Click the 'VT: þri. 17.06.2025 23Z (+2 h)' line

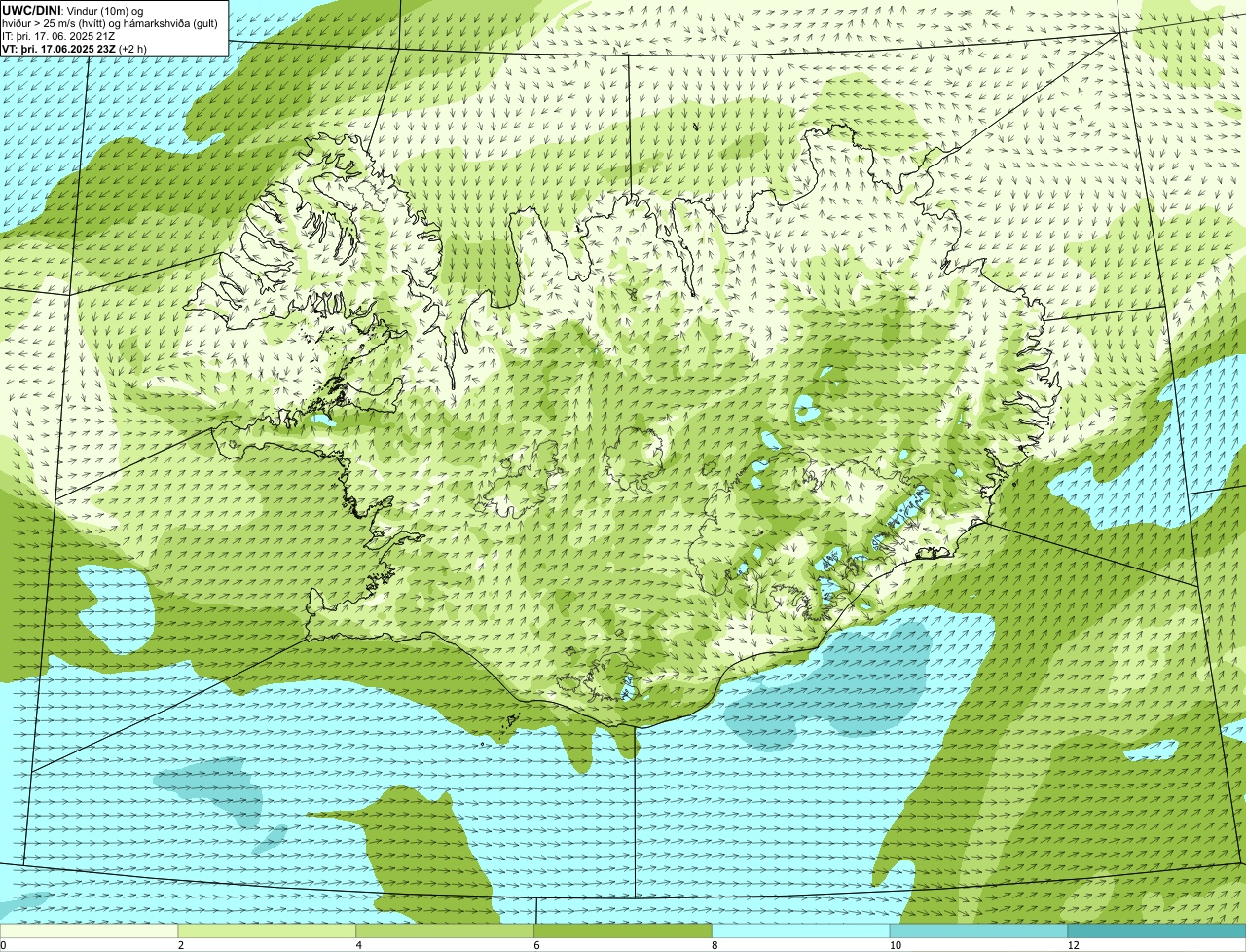(75, 48)
